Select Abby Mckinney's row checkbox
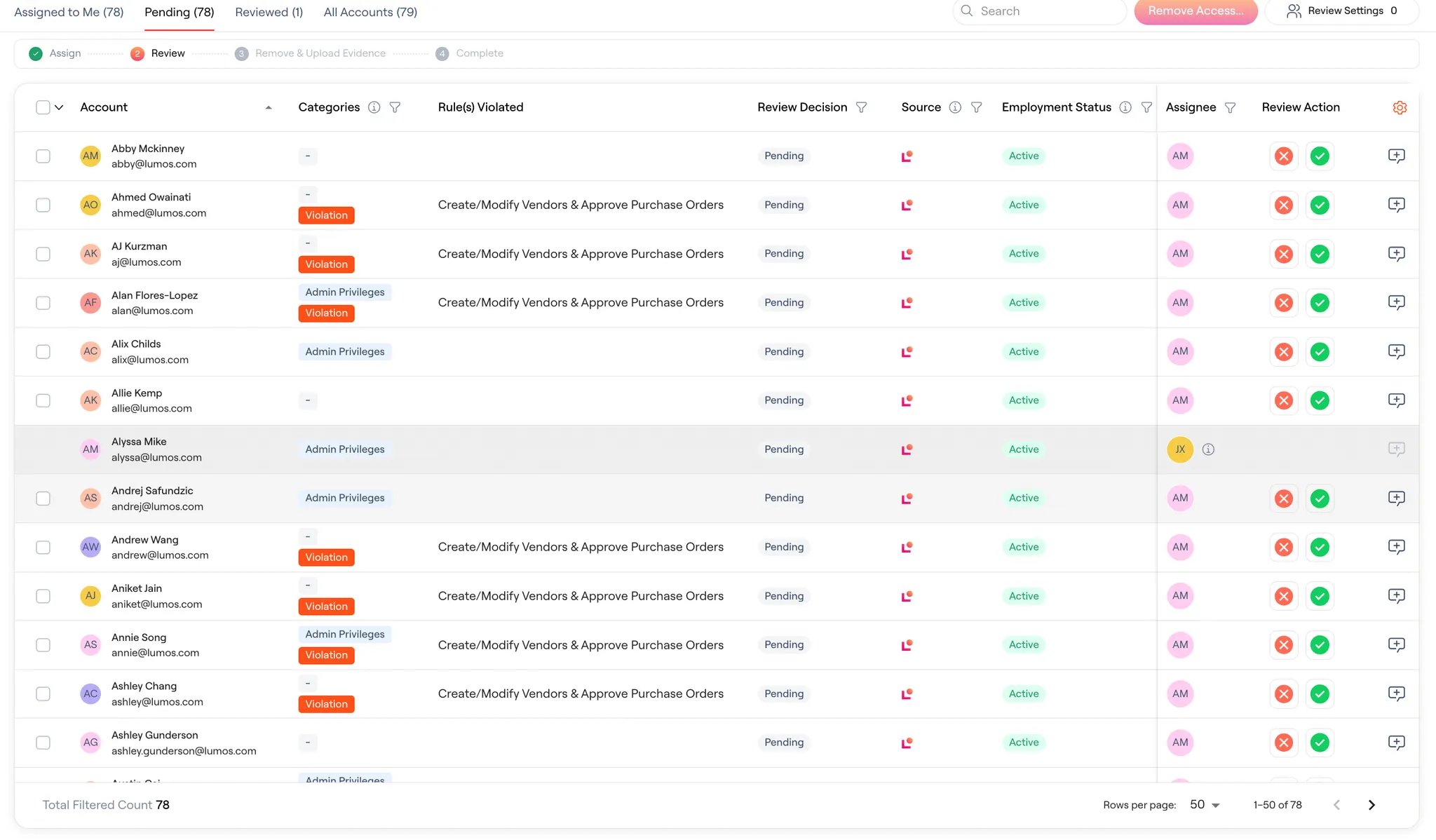Screen dimensions: 1436x840 coord(43,156)
